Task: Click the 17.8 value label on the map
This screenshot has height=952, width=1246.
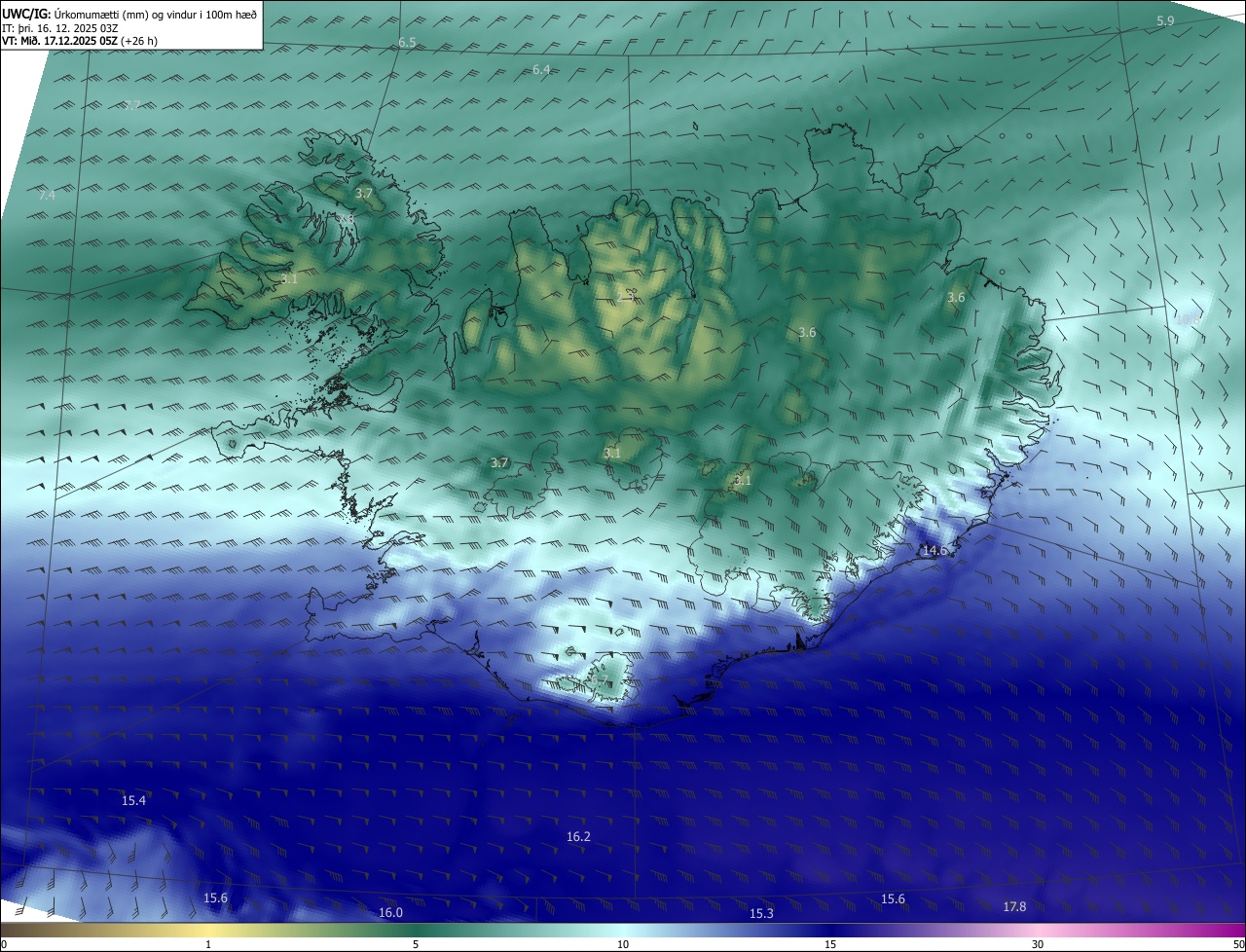Action: click(x=1014, y=906)
